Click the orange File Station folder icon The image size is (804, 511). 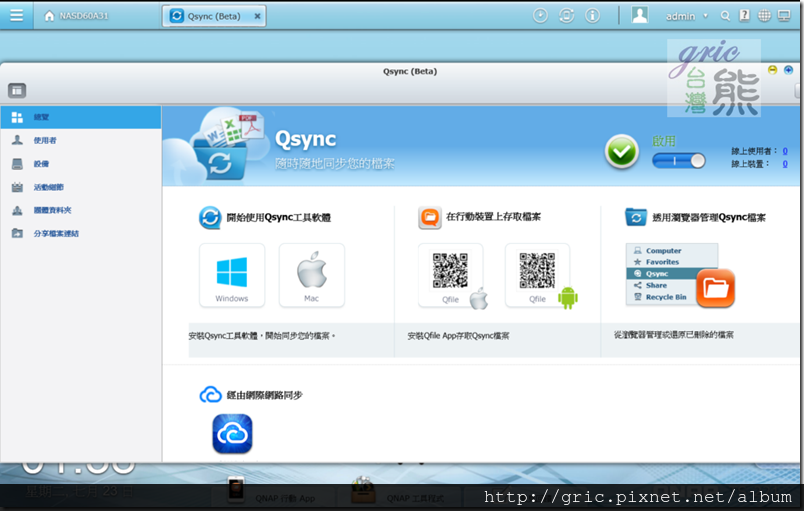tap(715, 288)
